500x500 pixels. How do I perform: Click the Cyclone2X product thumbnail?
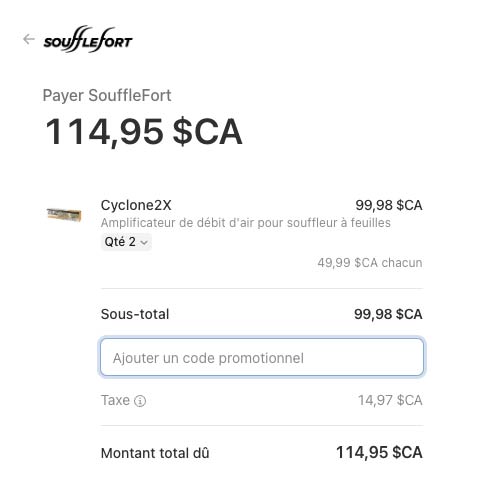click(64, 215)
